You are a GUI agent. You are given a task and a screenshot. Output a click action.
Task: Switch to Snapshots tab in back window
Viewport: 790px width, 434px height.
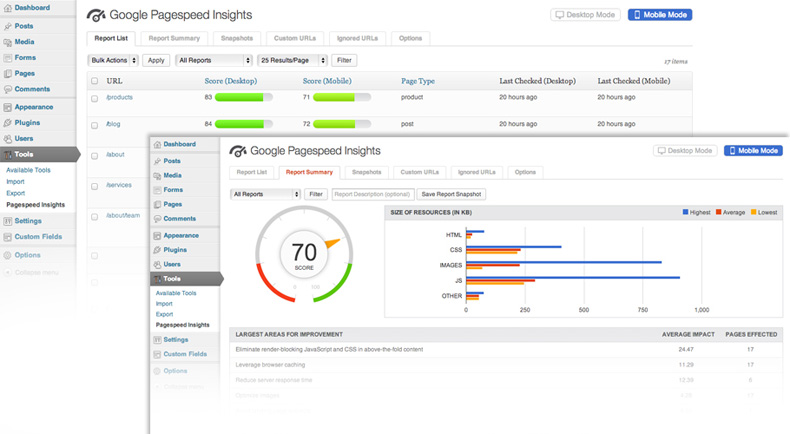[237, 38]
